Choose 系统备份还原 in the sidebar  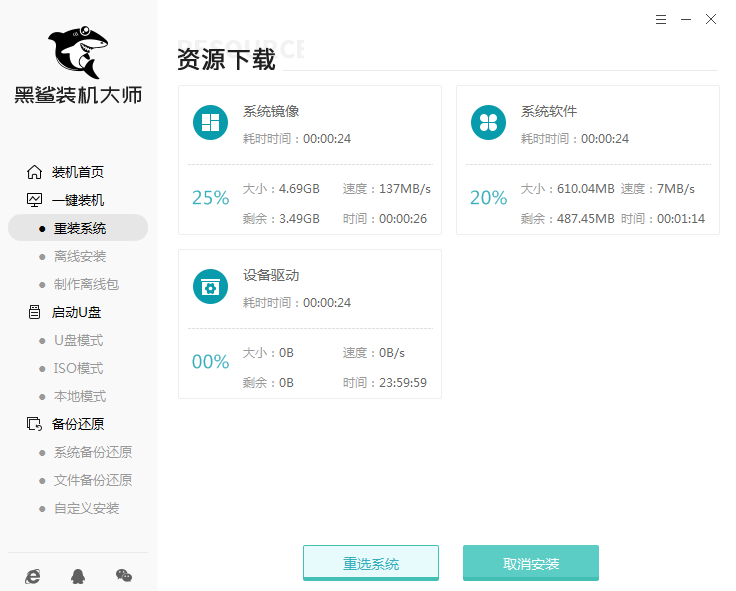[92, 452]
